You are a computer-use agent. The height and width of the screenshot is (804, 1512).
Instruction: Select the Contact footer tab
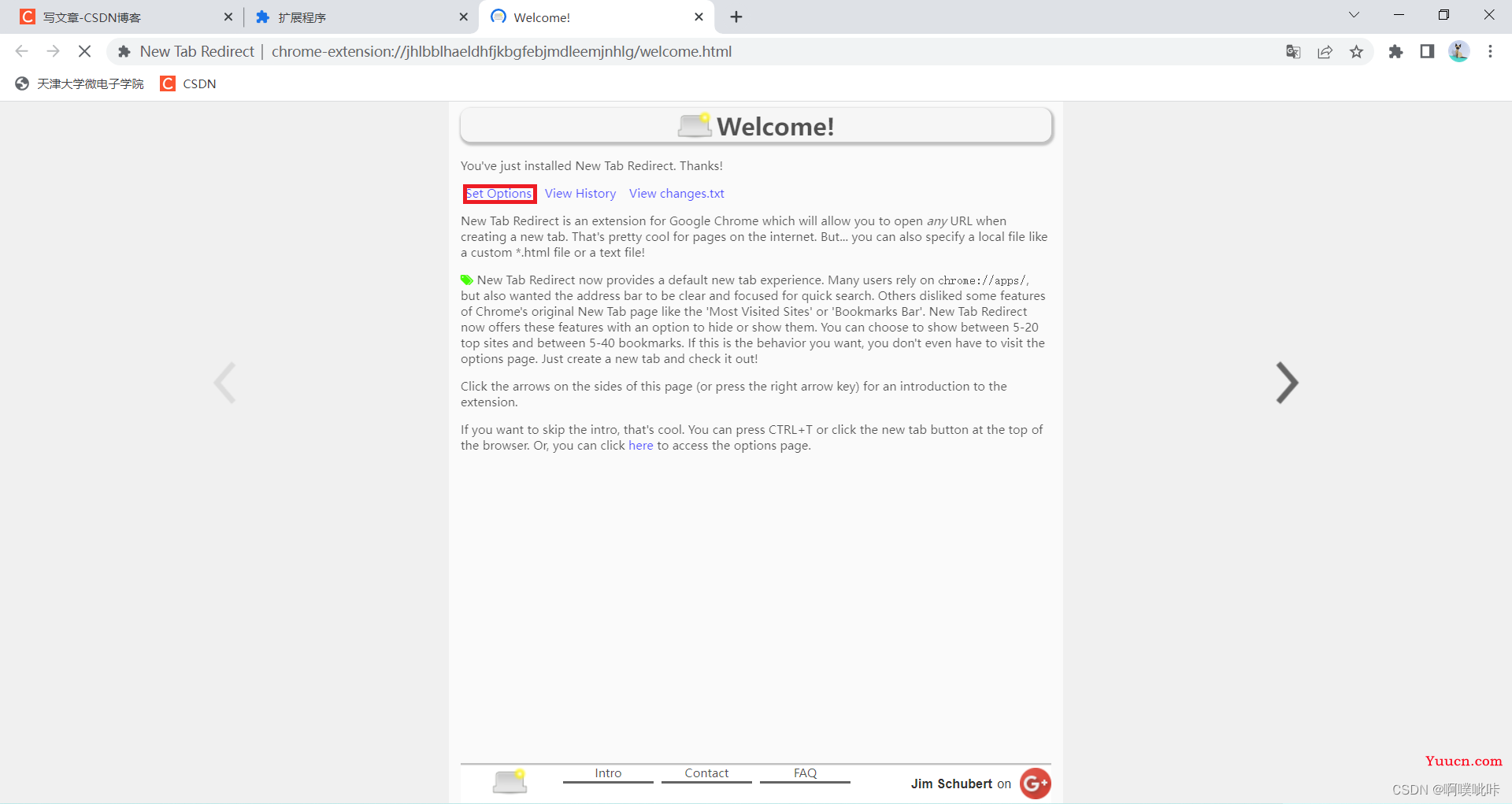[x=706, y=773]
